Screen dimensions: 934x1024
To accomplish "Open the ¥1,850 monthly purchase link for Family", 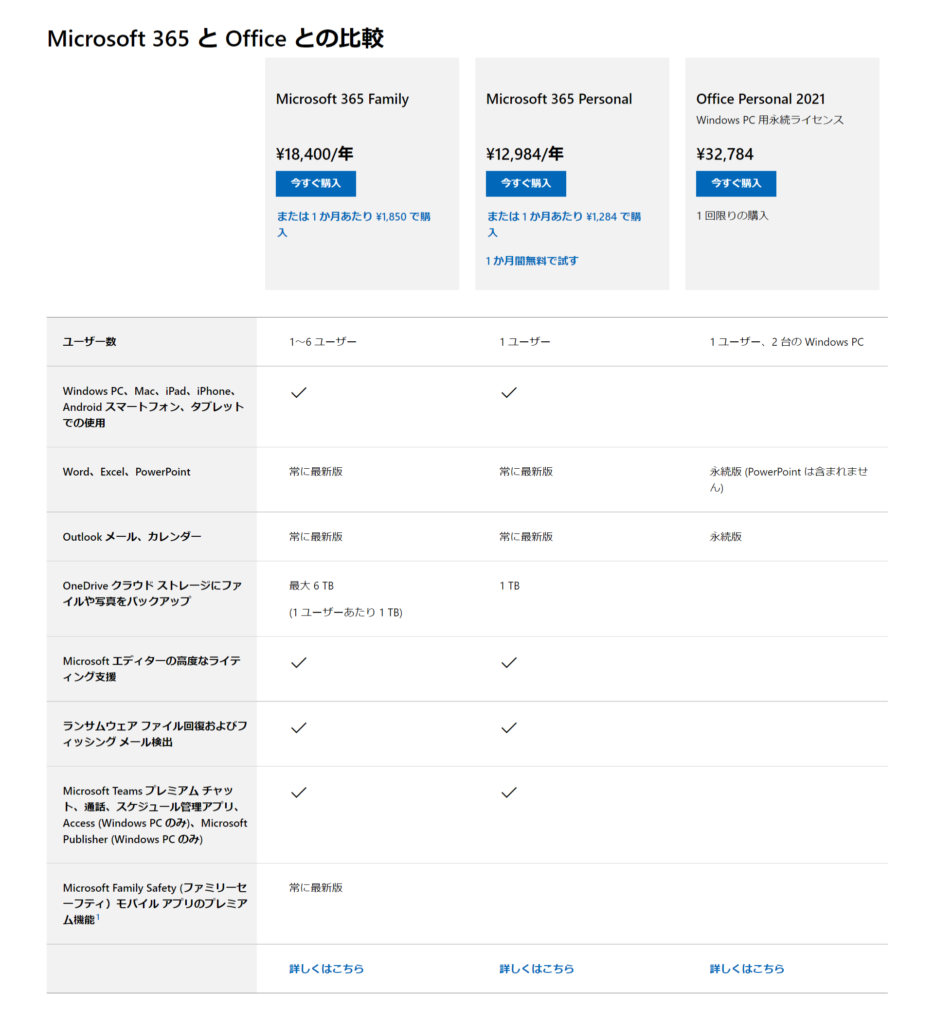I will click(x=353, y=224).
